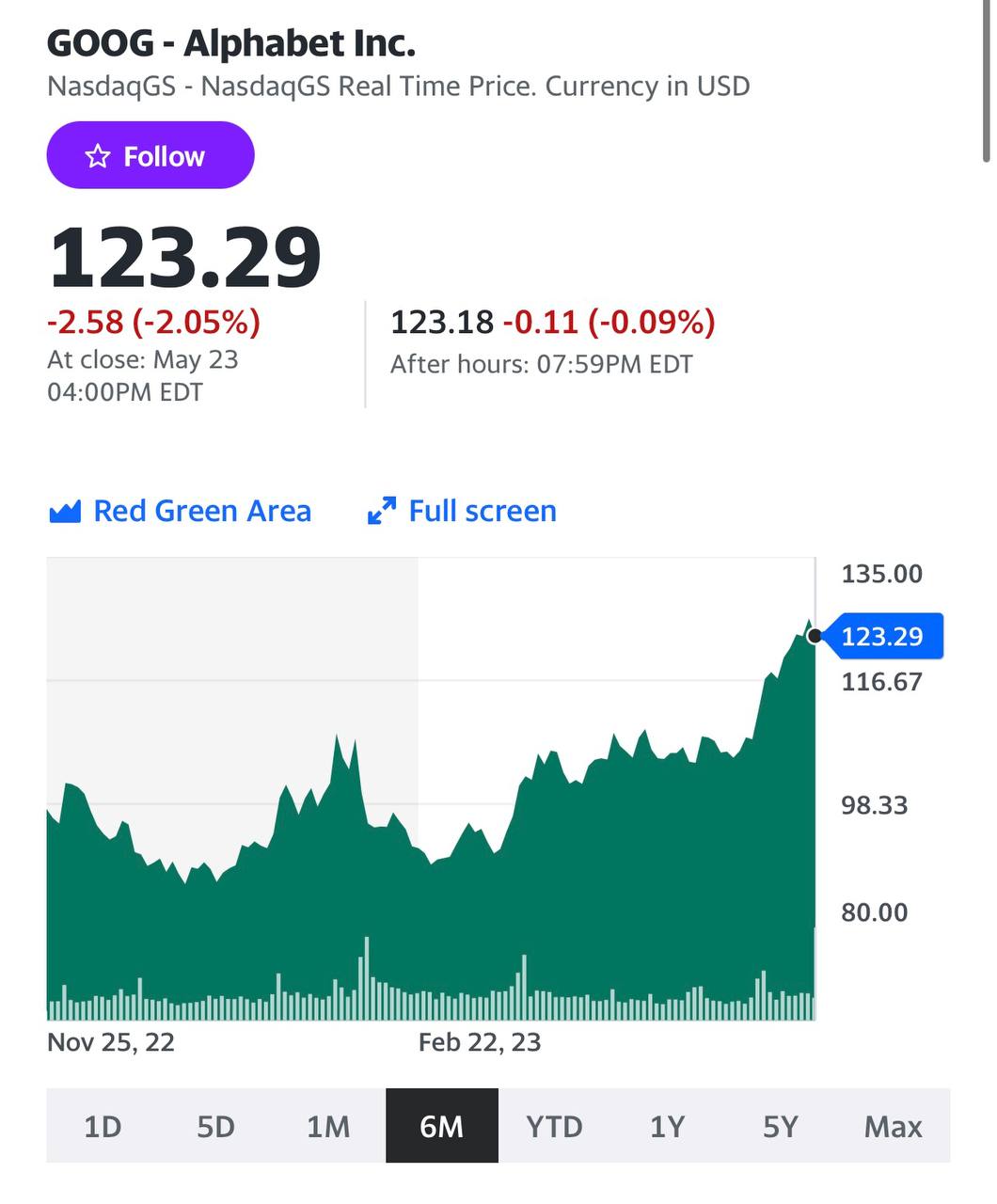The width and height of the screenshot is (997, 1204).
Task: Click the GOOG - Alphabet Inc. title
Action: pos(231,43)
